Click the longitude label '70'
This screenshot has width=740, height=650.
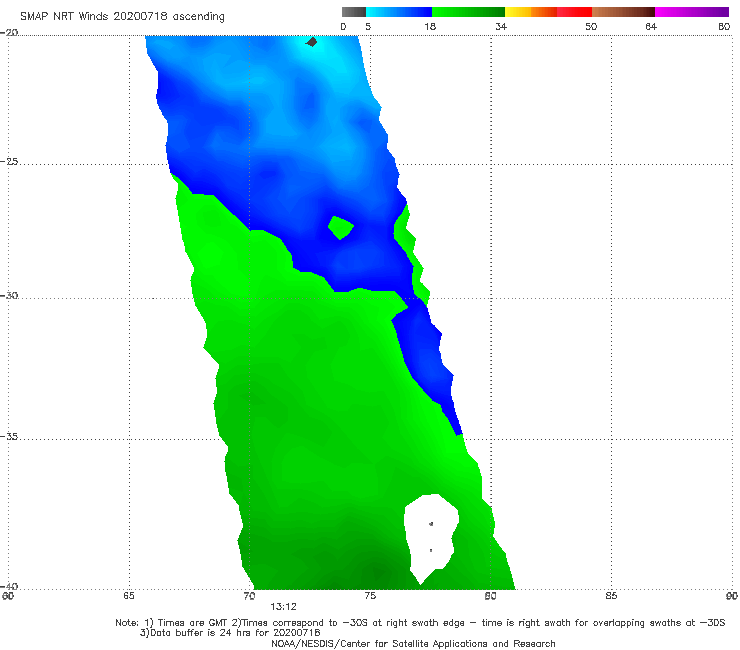tap(249, 596)
